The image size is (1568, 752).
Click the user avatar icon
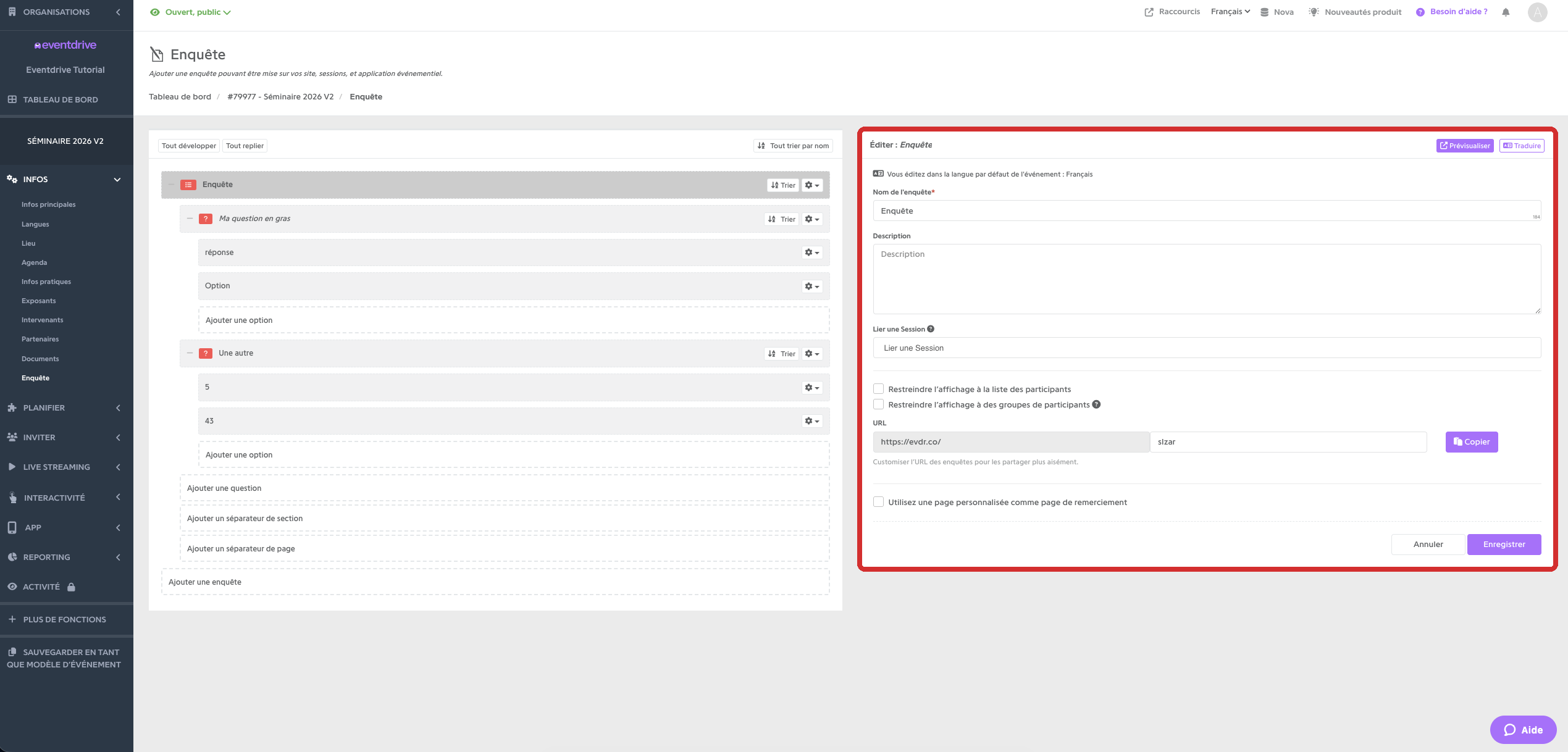(x=1537, y=12)
